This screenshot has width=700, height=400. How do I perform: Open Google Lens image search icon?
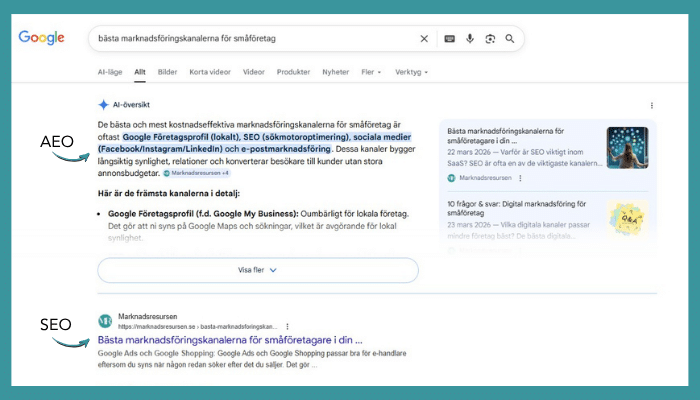pyautogui.click(x=490, y=39)
